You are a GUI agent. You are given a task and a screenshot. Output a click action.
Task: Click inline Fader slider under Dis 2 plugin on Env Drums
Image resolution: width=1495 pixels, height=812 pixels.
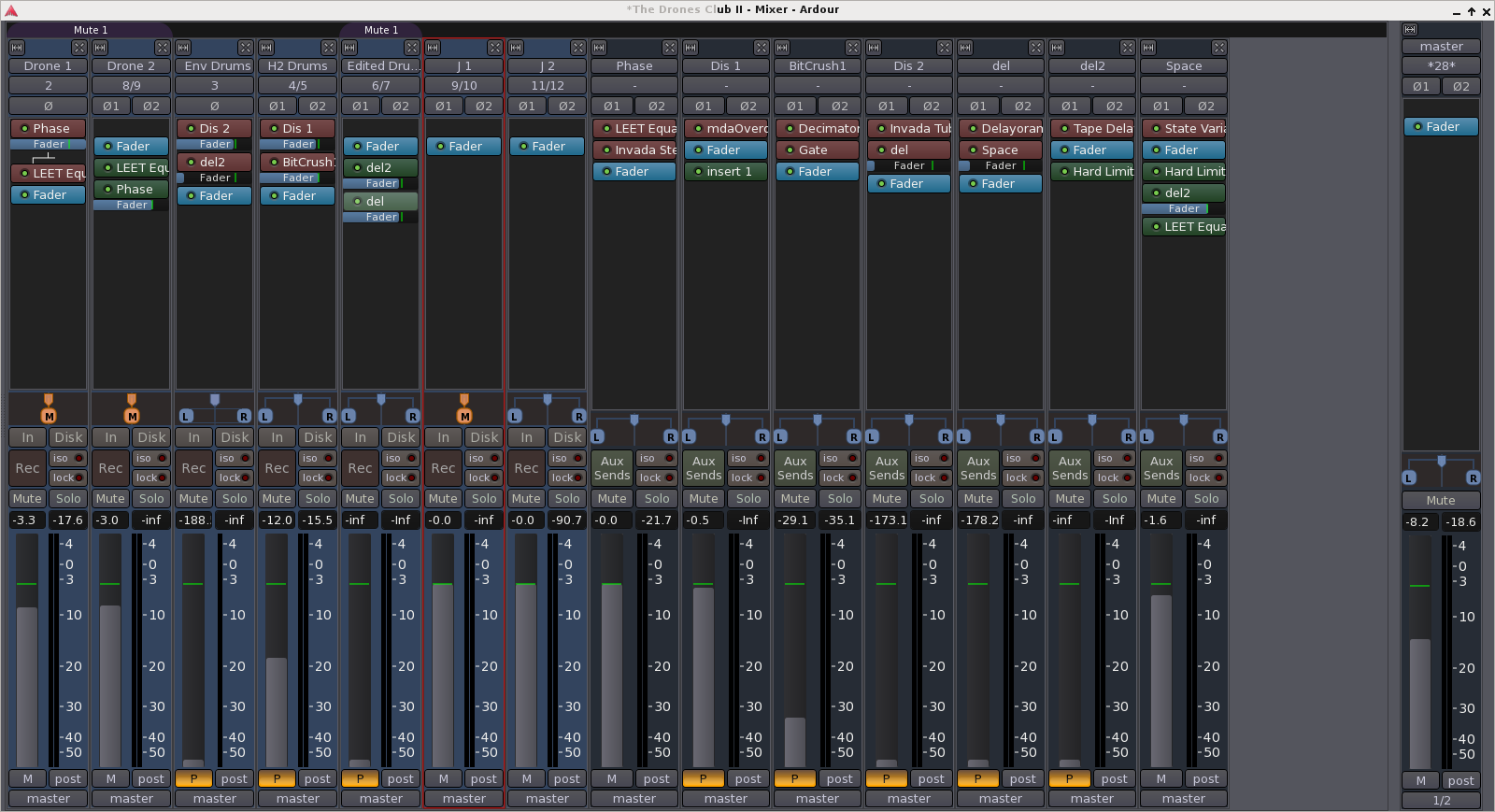coord(214,145)
